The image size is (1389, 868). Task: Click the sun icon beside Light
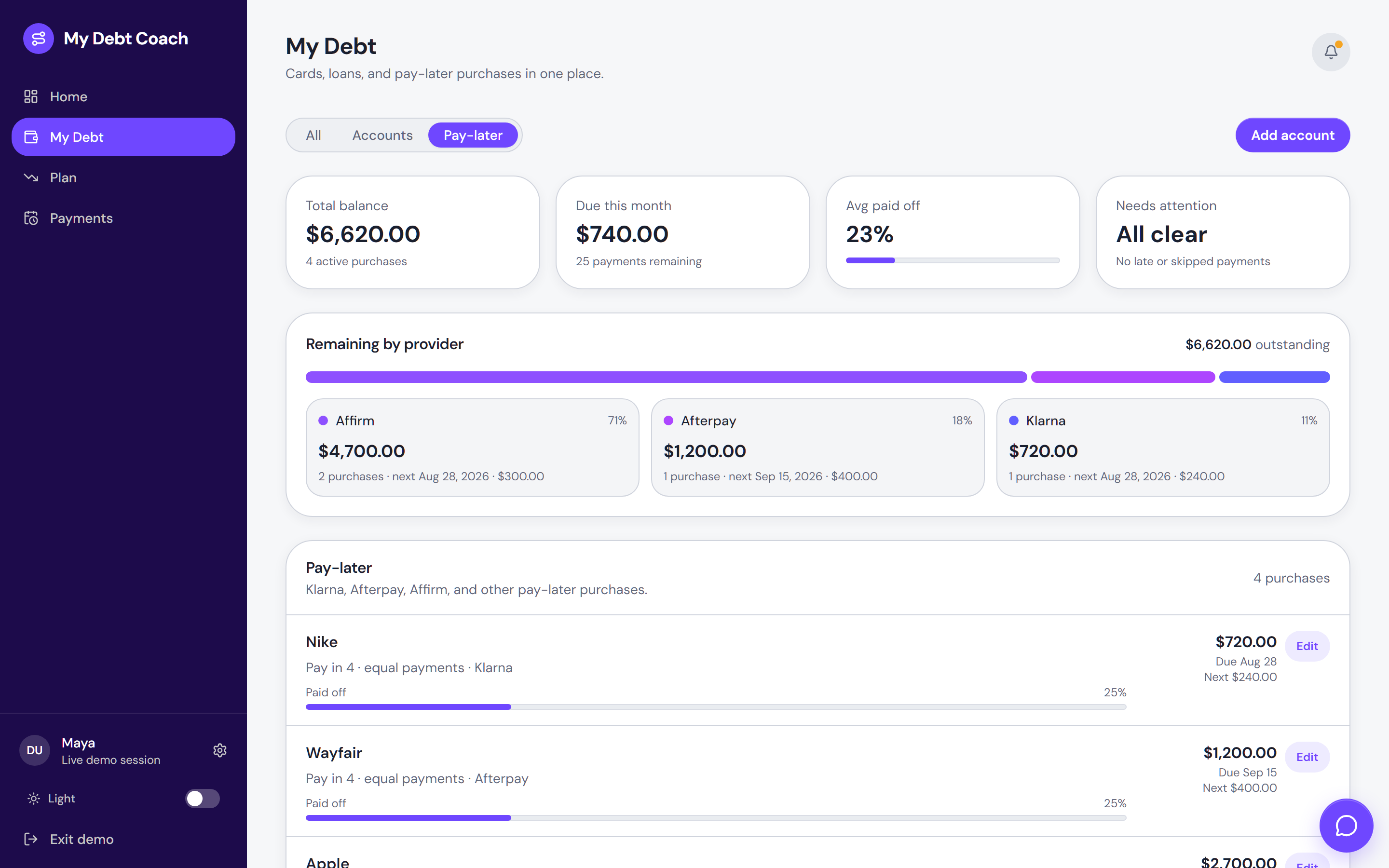click(x=34, y=799)
